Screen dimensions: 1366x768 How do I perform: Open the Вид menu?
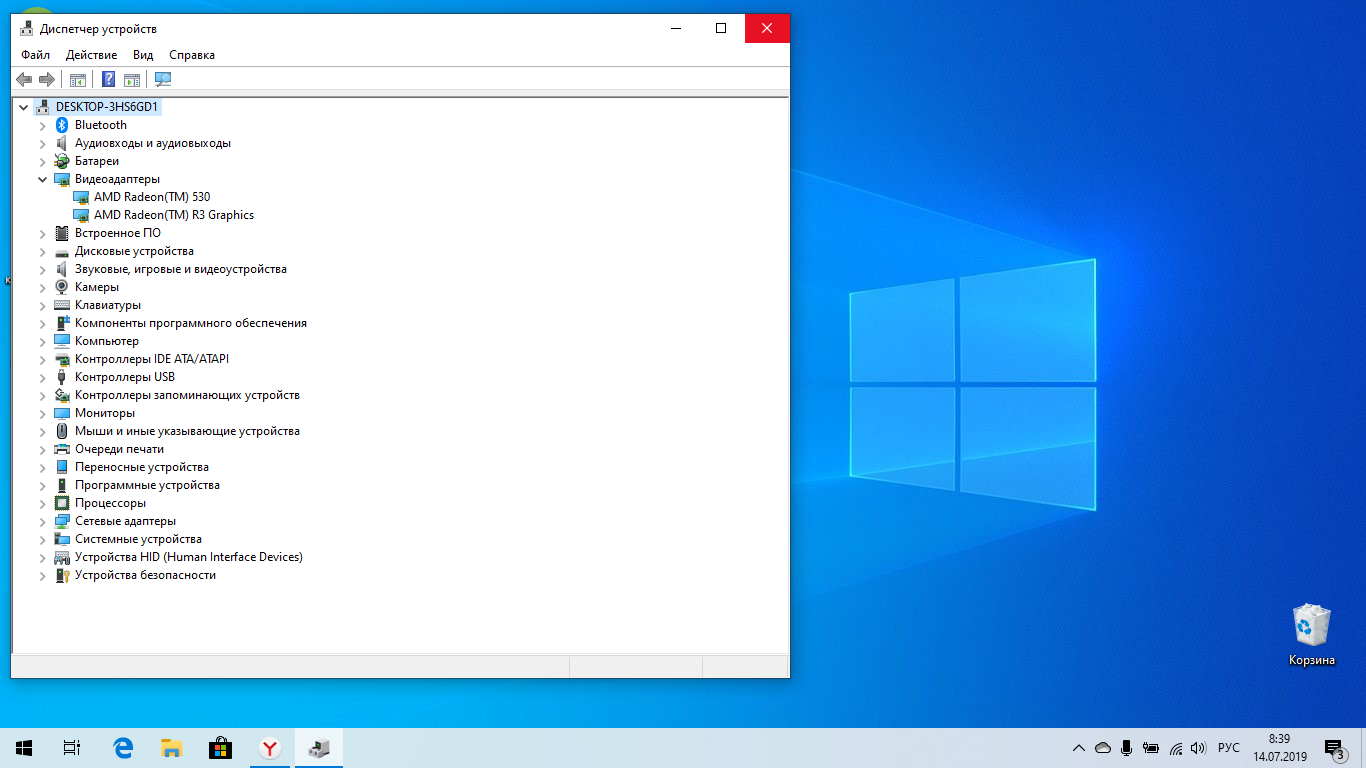pos(143,55)
